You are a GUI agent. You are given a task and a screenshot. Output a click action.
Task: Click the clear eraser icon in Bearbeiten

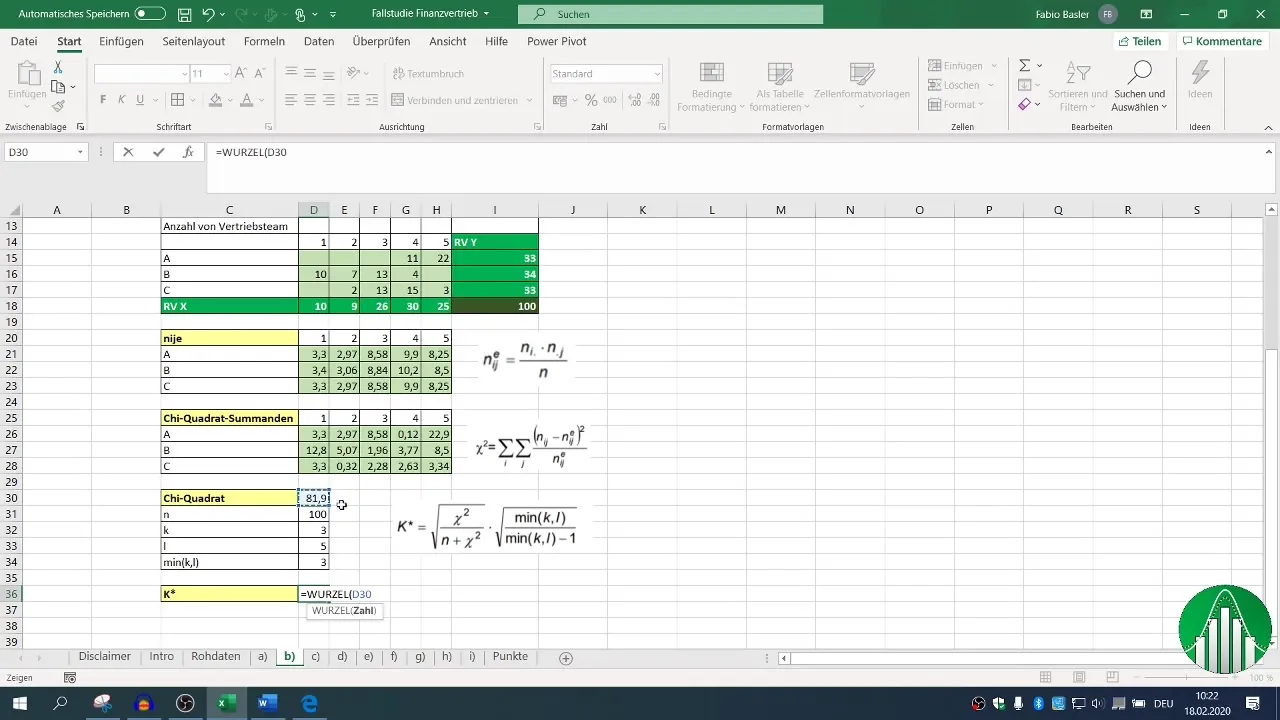(1024, 104)
